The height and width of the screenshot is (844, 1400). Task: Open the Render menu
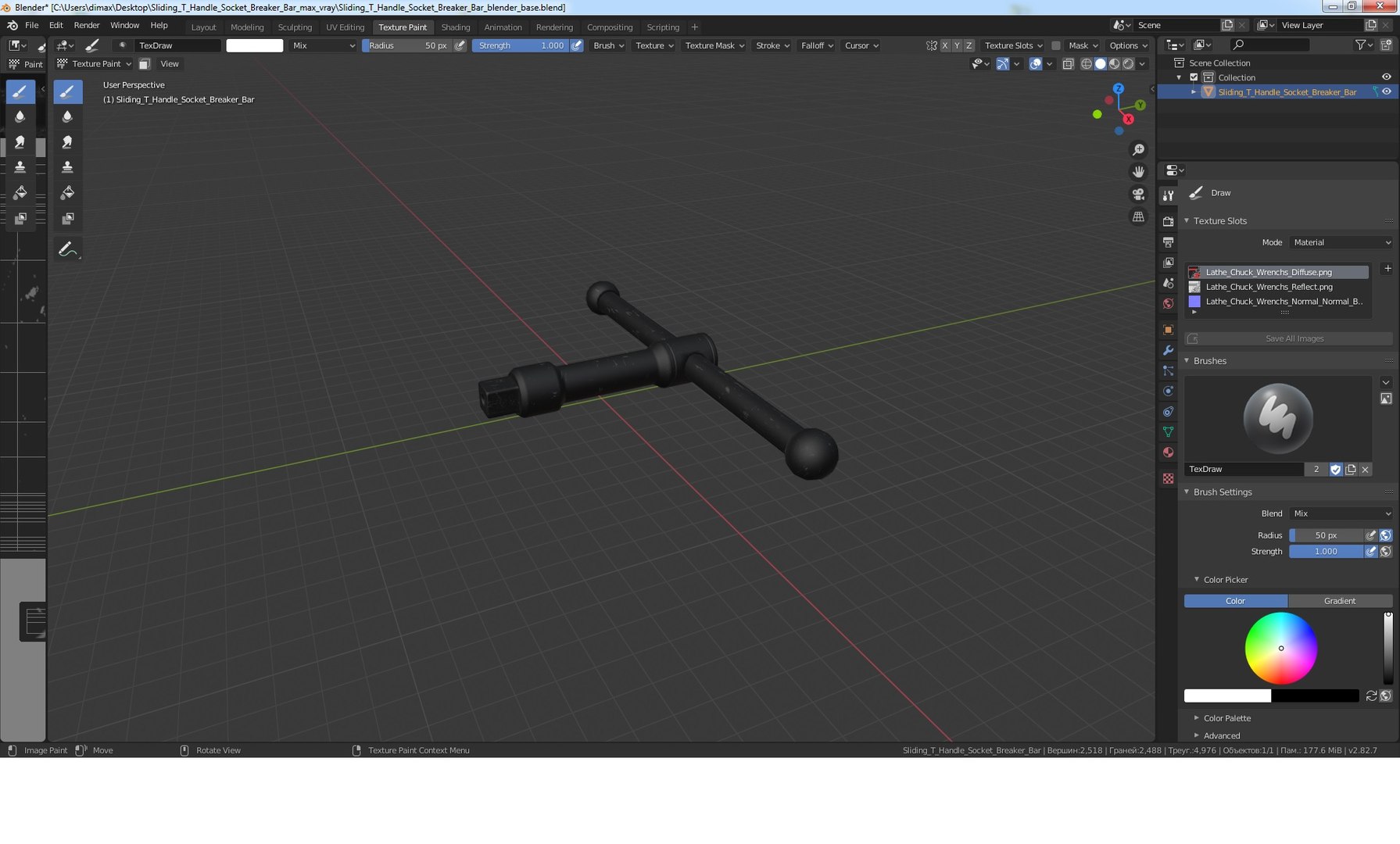pyautogui.click(x=87, y=25)
